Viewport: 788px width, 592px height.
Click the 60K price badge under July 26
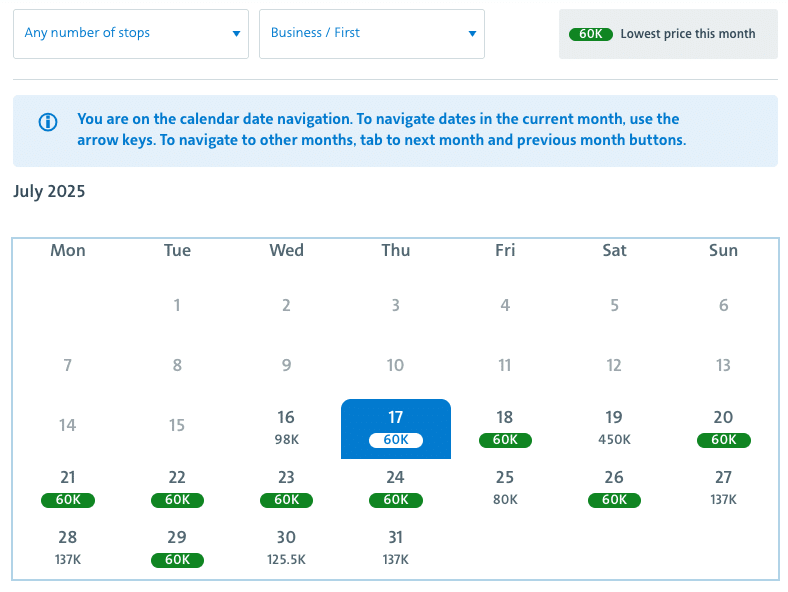pyautogui.click(x=614, y=500)
